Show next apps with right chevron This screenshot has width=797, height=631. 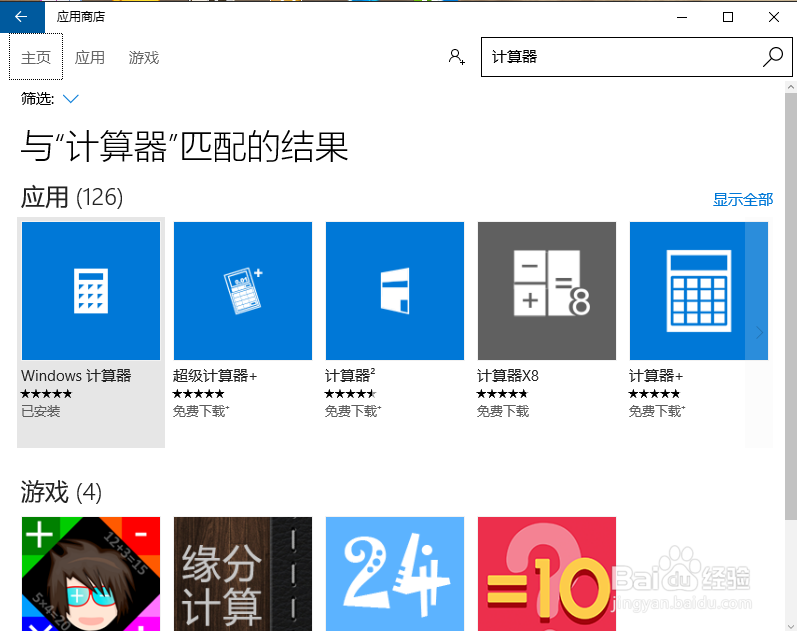(x=759, y=333)
